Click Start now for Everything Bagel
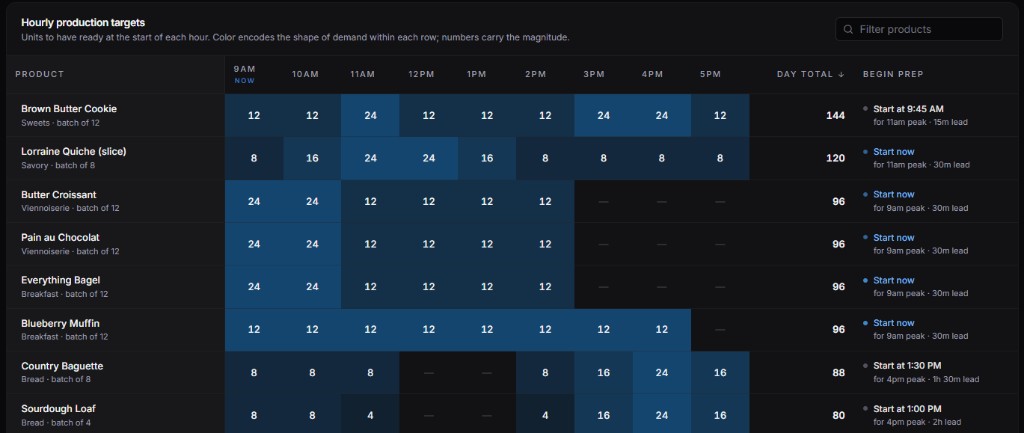 point(893,280)
